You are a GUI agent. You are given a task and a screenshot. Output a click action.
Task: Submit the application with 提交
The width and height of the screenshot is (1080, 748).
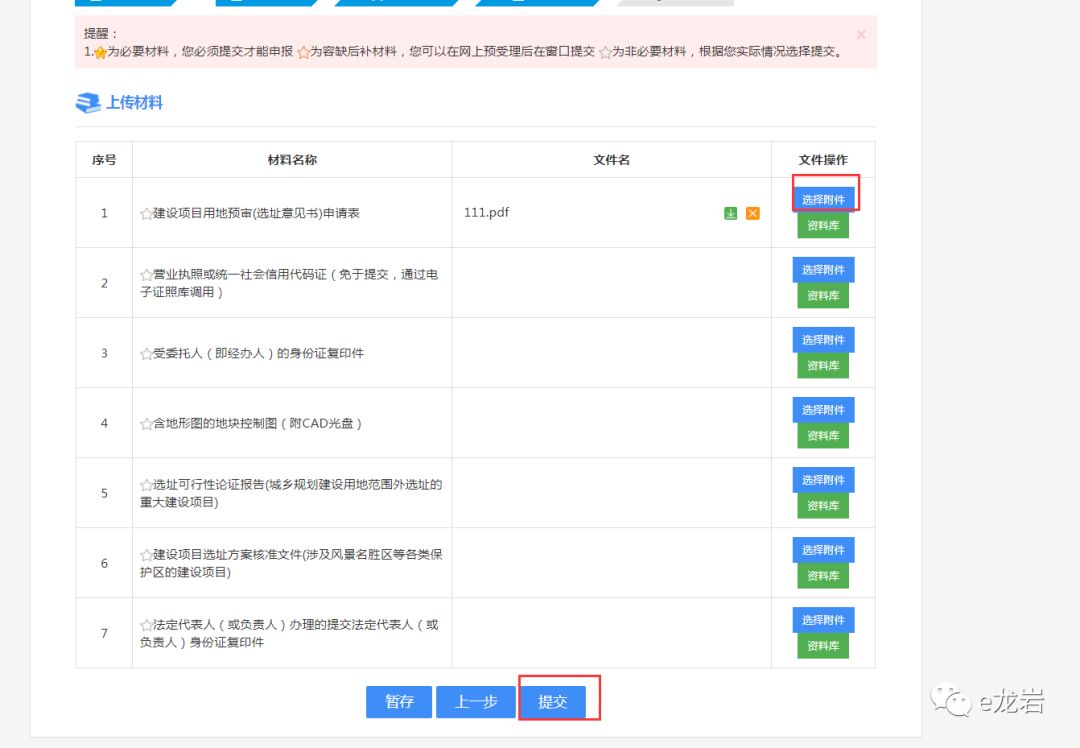pyautogui.click(x=552, y=702)
